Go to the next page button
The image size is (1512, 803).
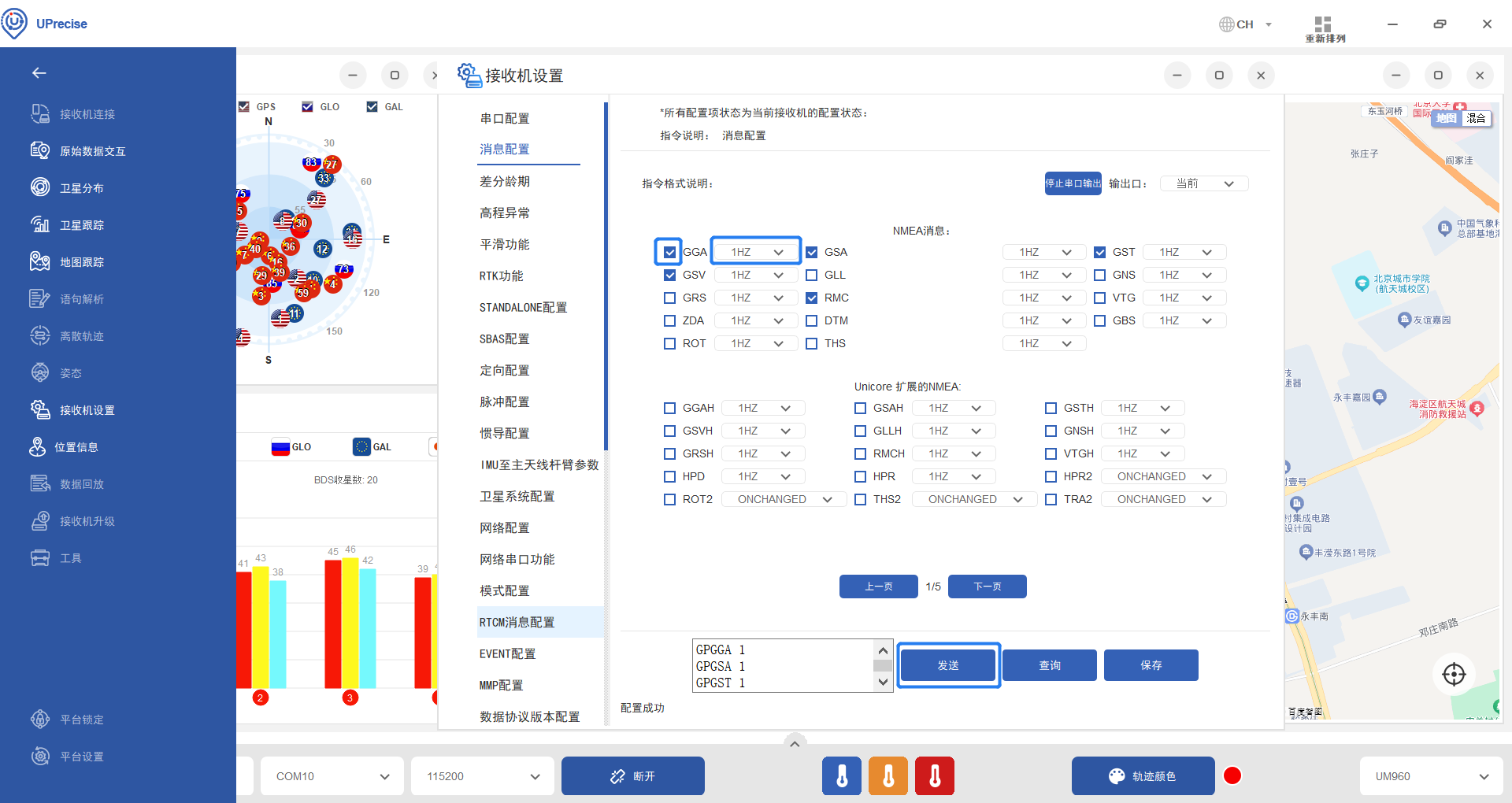987,587
